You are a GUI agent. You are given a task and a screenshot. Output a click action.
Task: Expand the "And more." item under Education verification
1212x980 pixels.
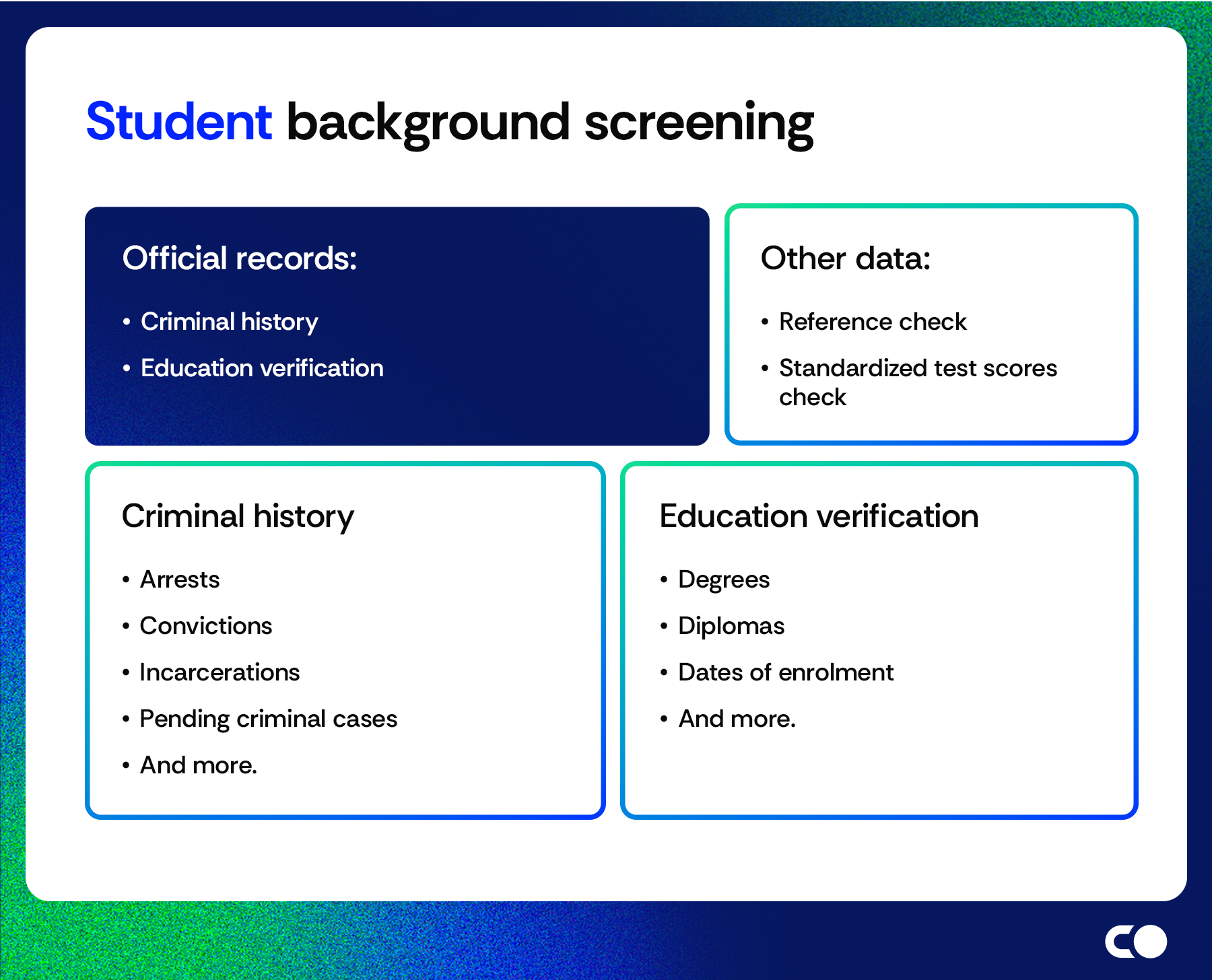(737, 718)
